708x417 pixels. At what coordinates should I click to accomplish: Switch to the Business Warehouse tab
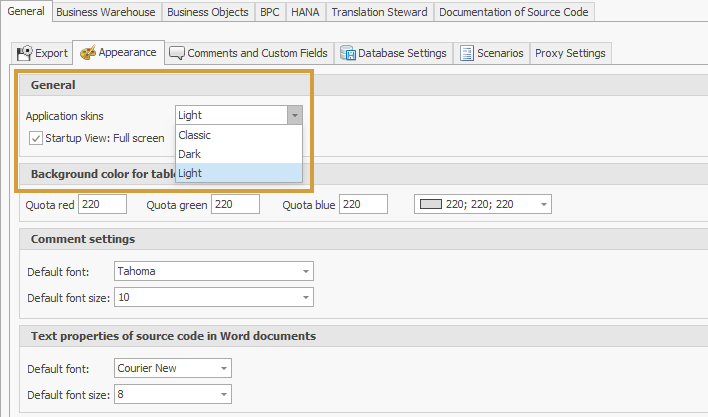(x=105, y=12)
